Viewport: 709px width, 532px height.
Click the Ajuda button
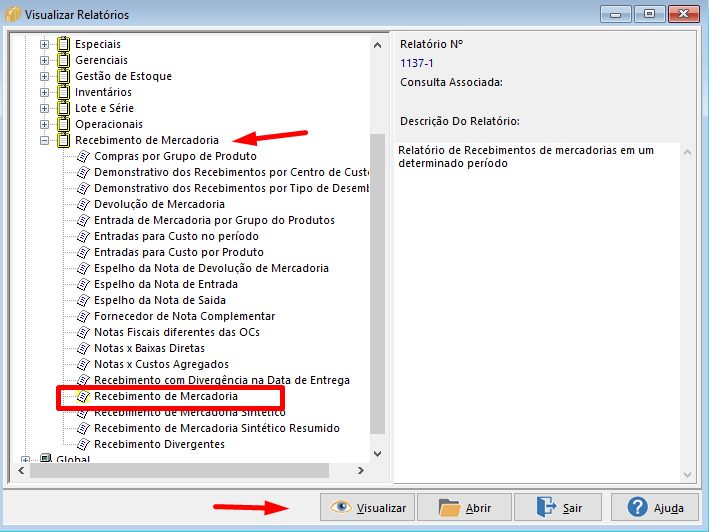pyautogui.click(x=655, y=507)
